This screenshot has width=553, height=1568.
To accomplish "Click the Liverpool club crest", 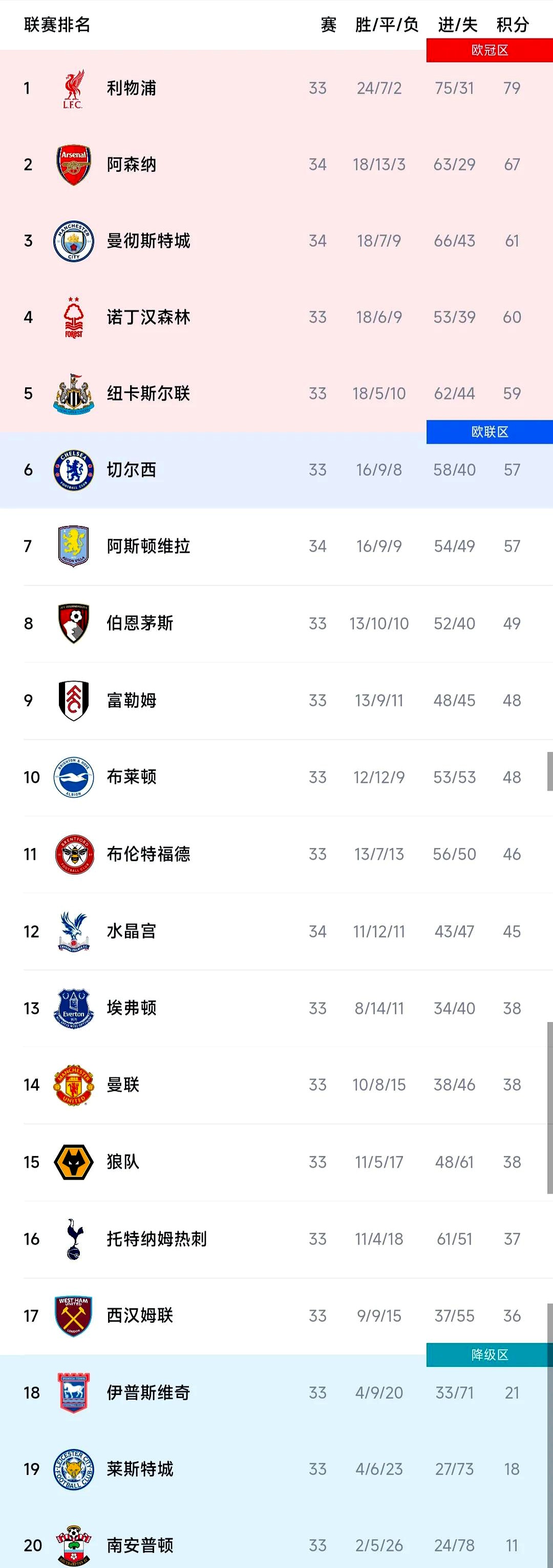I will pyautogui.click(x=73, y=89).
